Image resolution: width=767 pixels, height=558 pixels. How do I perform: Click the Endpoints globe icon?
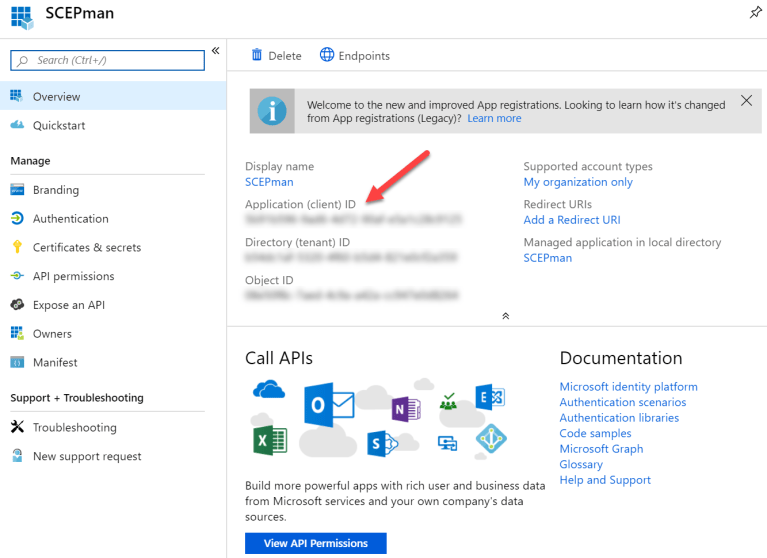click(327, 55)
